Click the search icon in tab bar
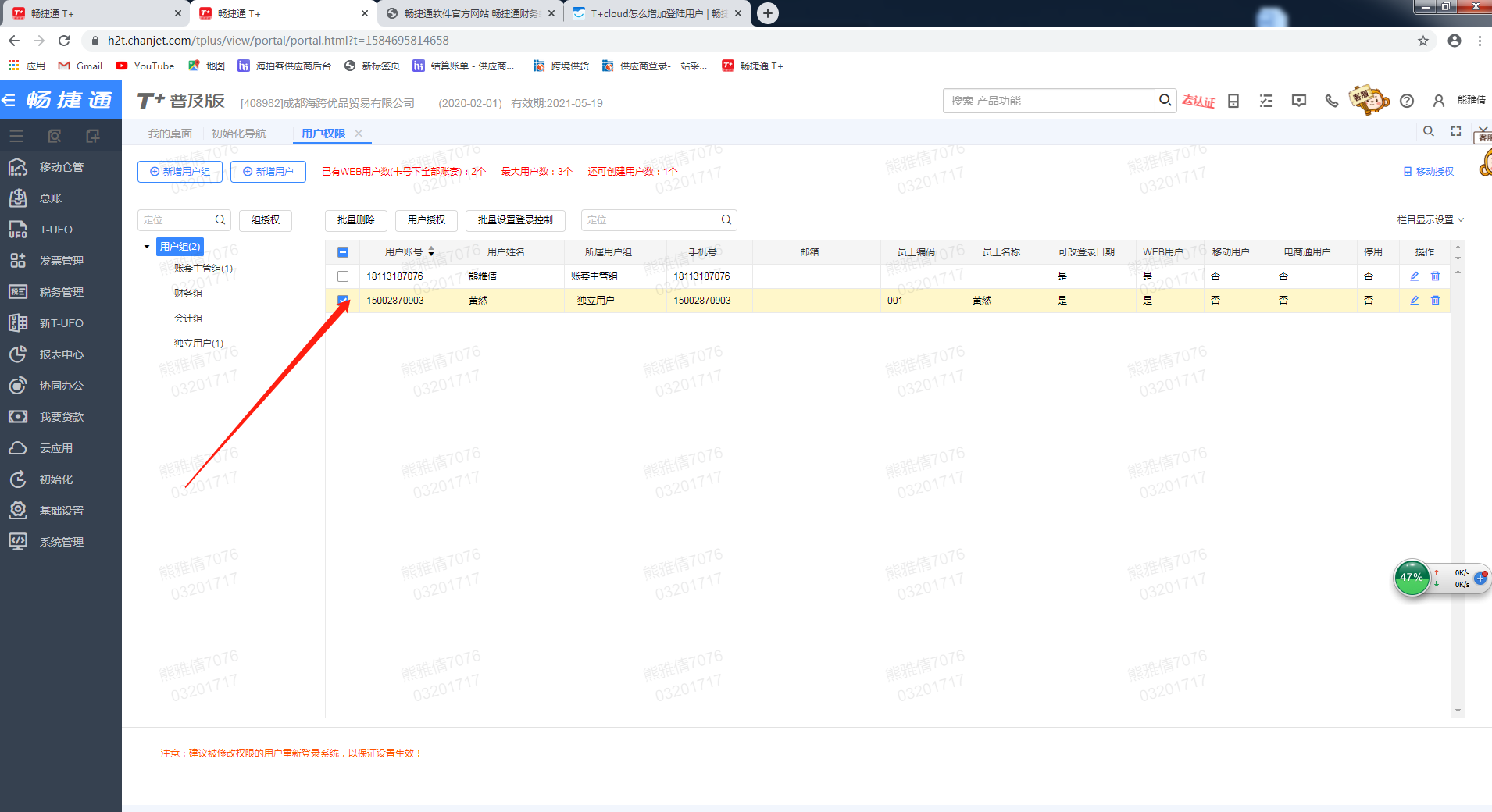 (x=1429, y=131)
